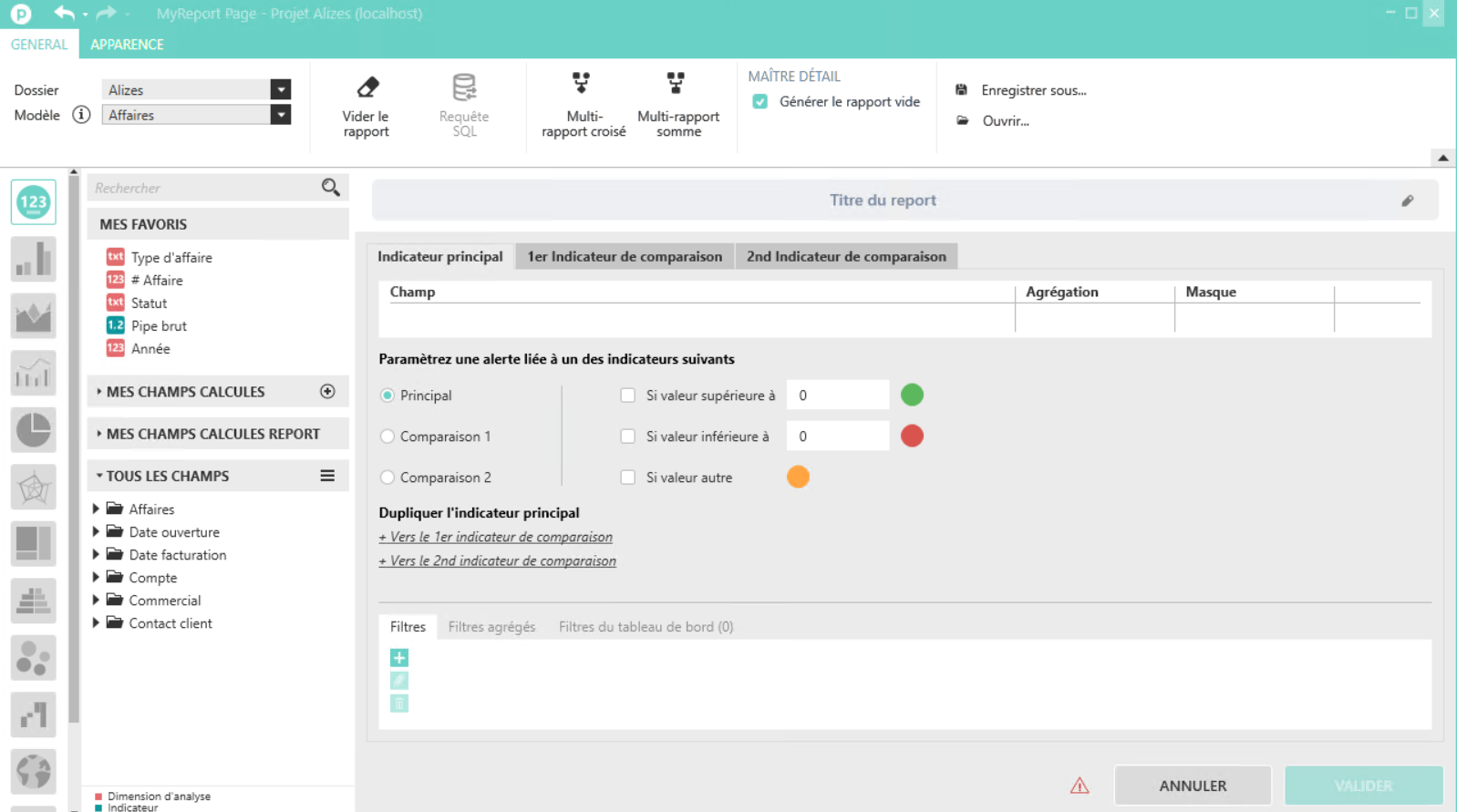Add a calculated field with plus icon
Image resolution: width=1457 pixels, height=812 pixels.
pyautogui.click(x=327, y=392)
